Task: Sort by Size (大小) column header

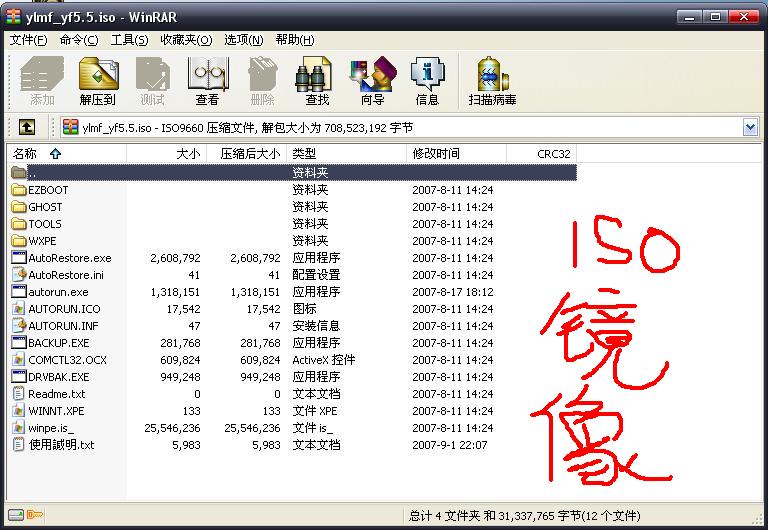Action: tap(167, 154)
